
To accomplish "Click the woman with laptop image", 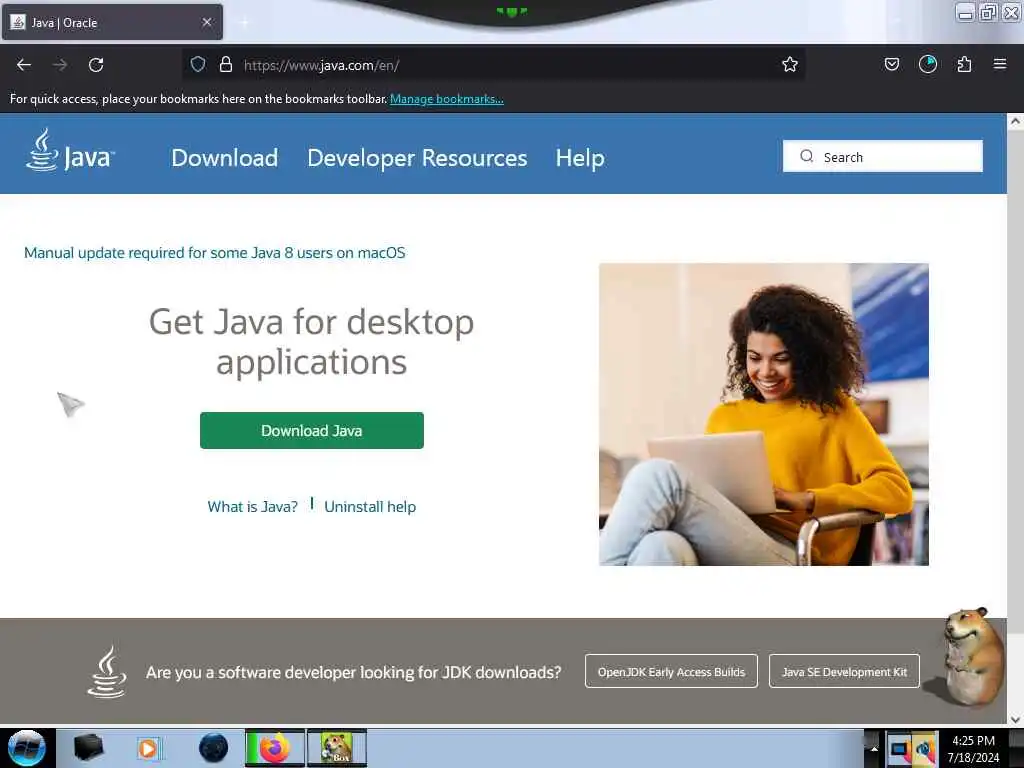I will pyautogui.click(x=763, y=414).
